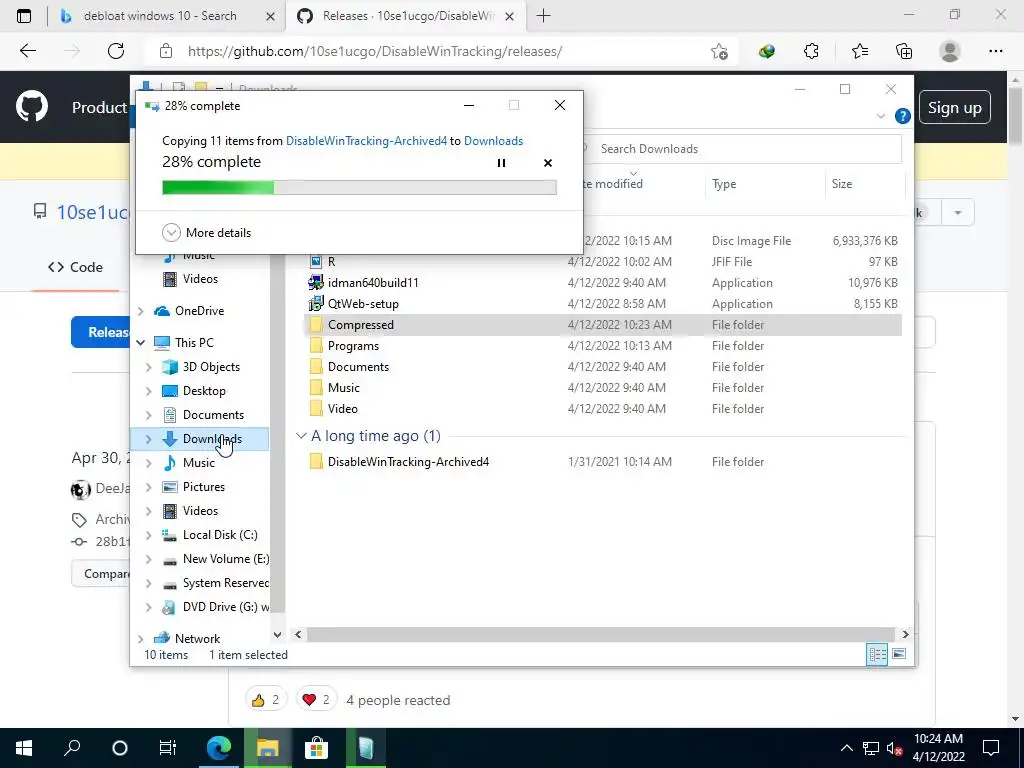The height and width of the screenshot is (768, 1024).
Task: Expand Local Disk (C:) tree node
Action: tap(148, 535)
